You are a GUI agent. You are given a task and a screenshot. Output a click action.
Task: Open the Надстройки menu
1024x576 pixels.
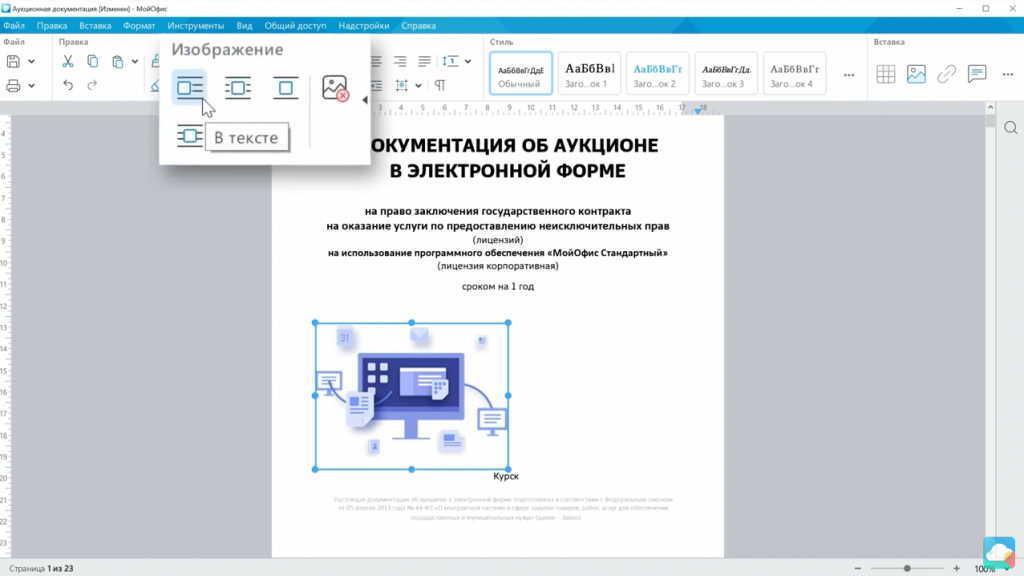[364, 25]
